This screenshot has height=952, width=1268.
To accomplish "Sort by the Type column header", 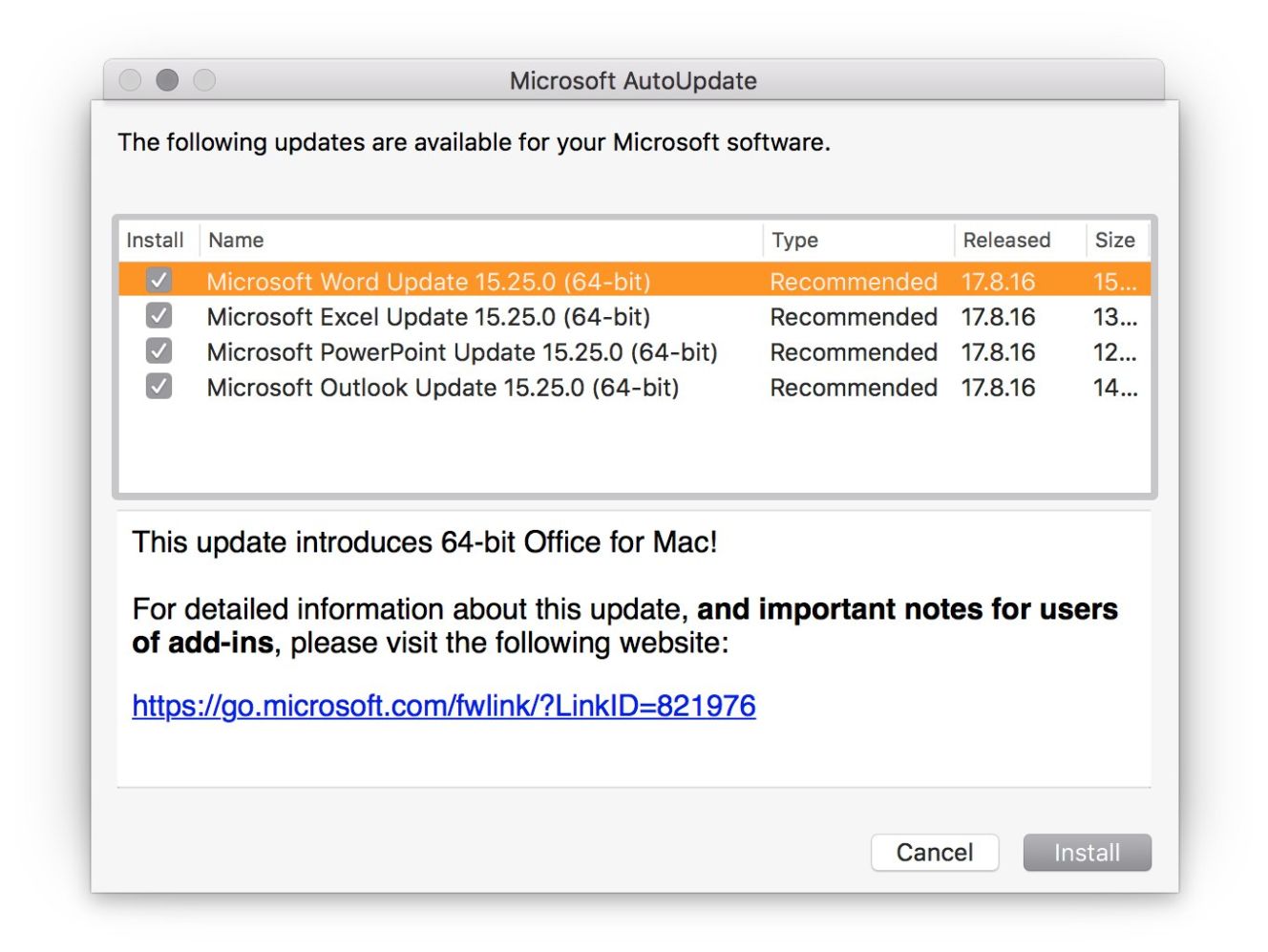I will tap(859, 240).
